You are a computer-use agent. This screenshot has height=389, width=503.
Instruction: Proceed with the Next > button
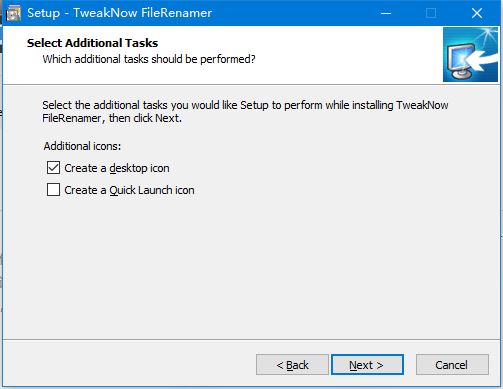(367, 365)
